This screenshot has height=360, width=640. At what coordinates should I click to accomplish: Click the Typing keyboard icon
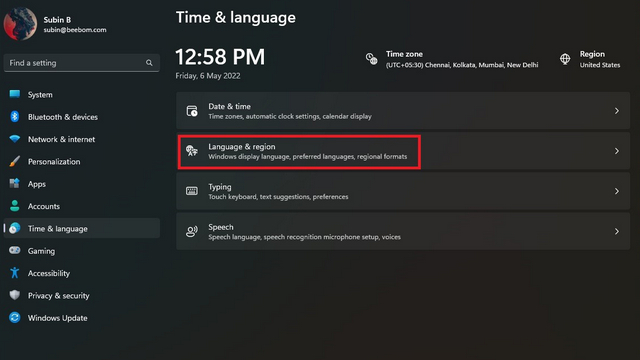192,191
